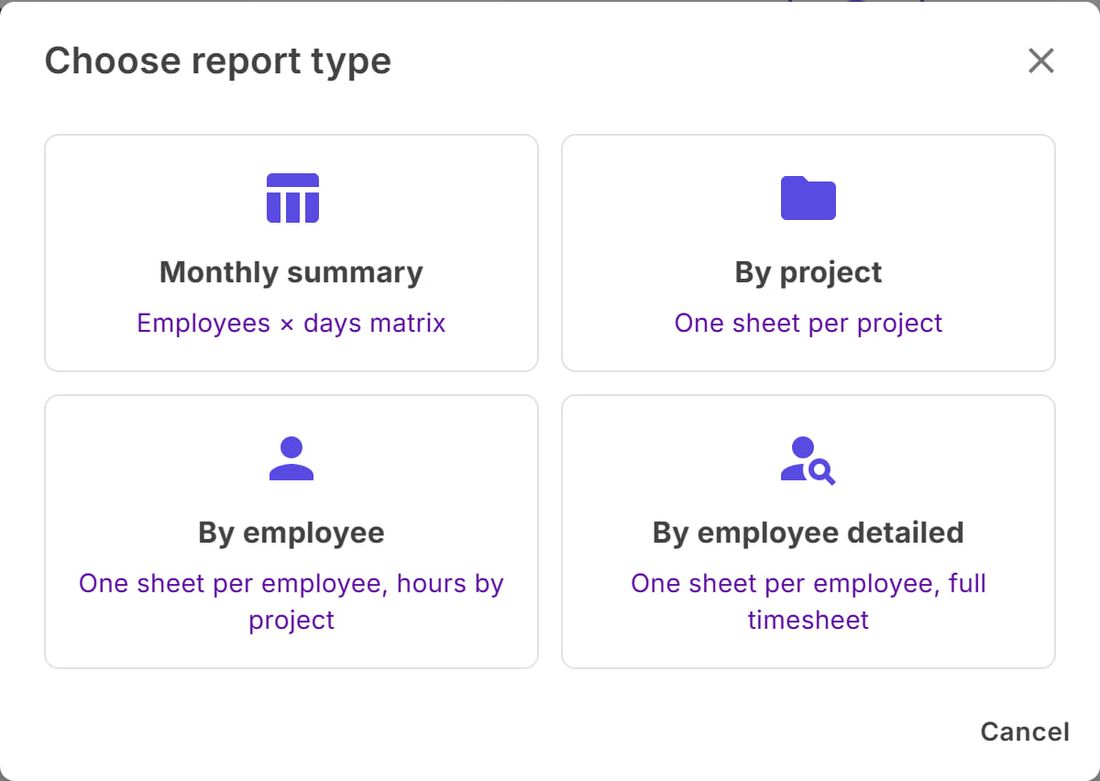Close the Choose report type dialog

(1041, 61)
